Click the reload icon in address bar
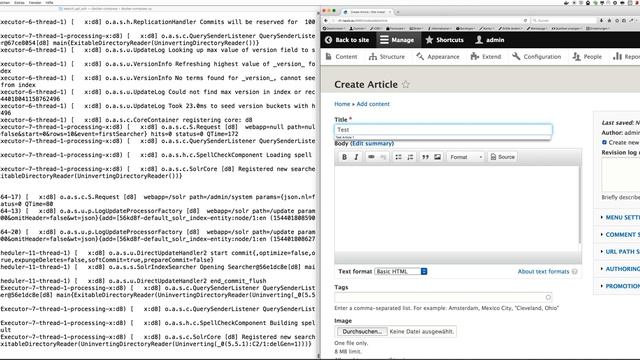The width and height of the screenshot is (640, 360). pyautogui.click(x=525, y=20)
